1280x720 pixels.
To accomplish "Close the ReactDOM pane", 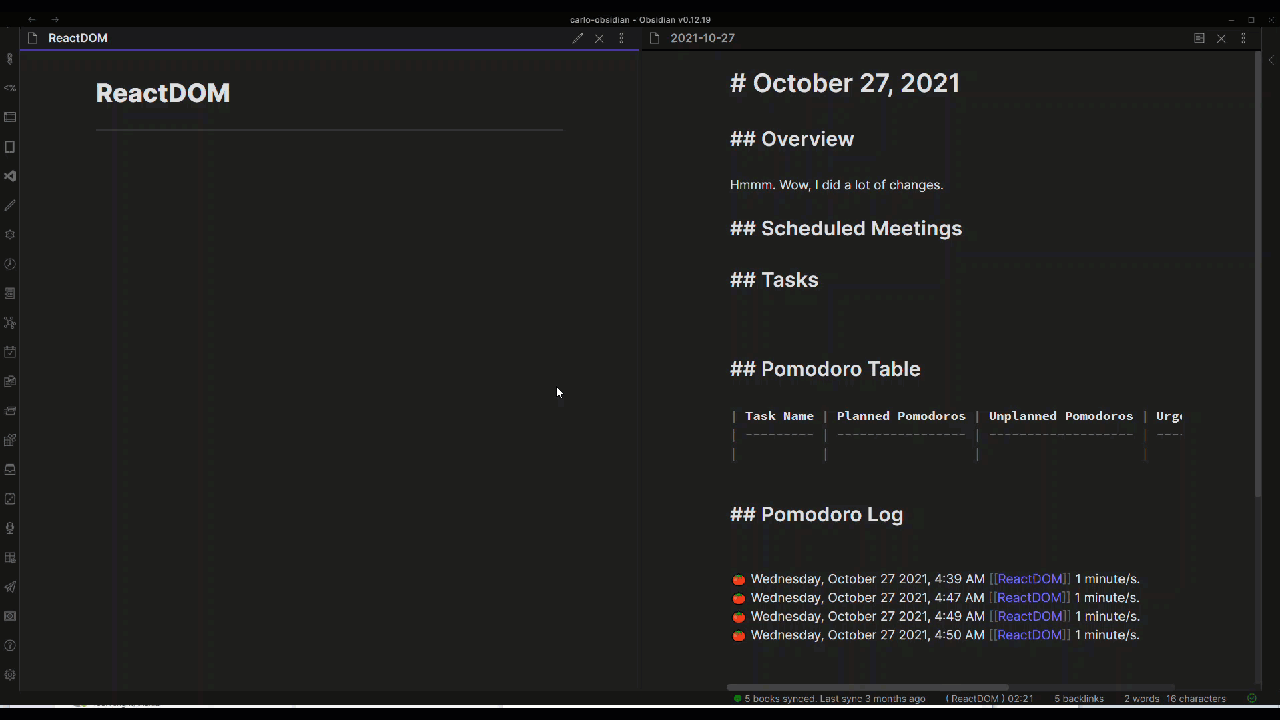I will (599, 38).
